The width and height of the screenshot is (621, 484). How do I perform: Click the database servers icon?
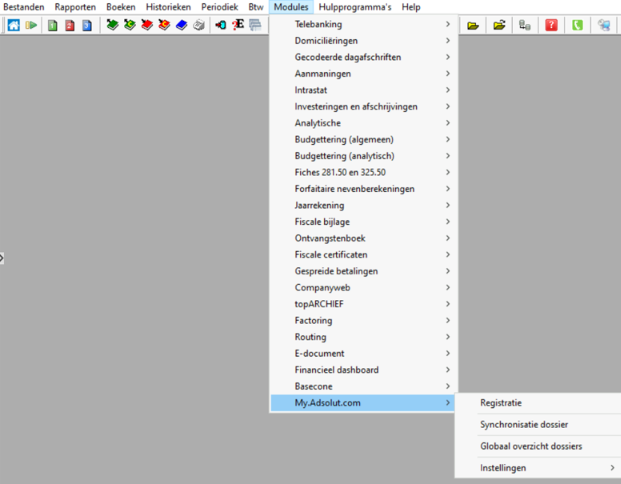tap(525, 25)
